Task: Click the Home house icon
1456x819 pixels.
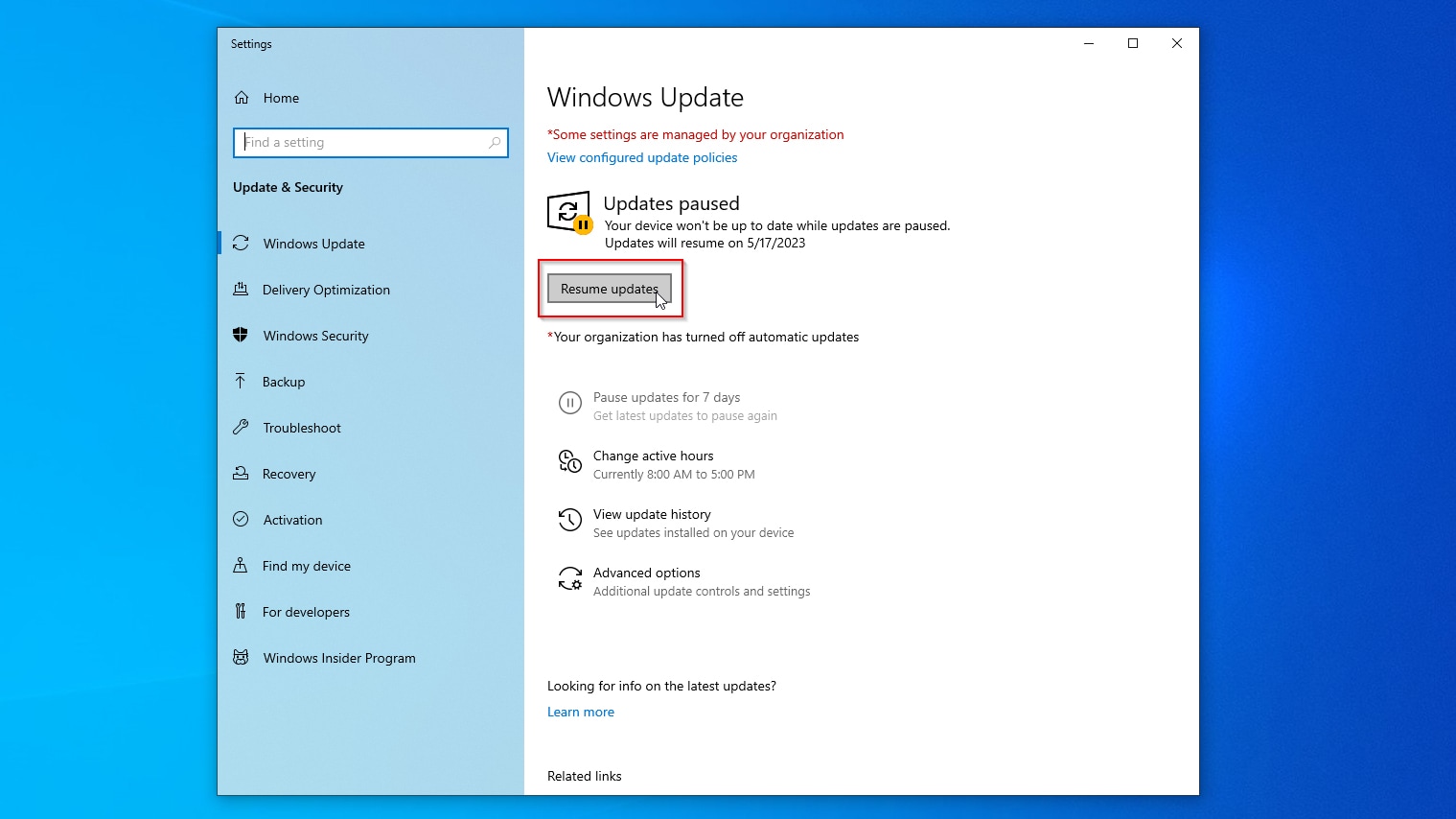Action: click(x=242, y=98)
